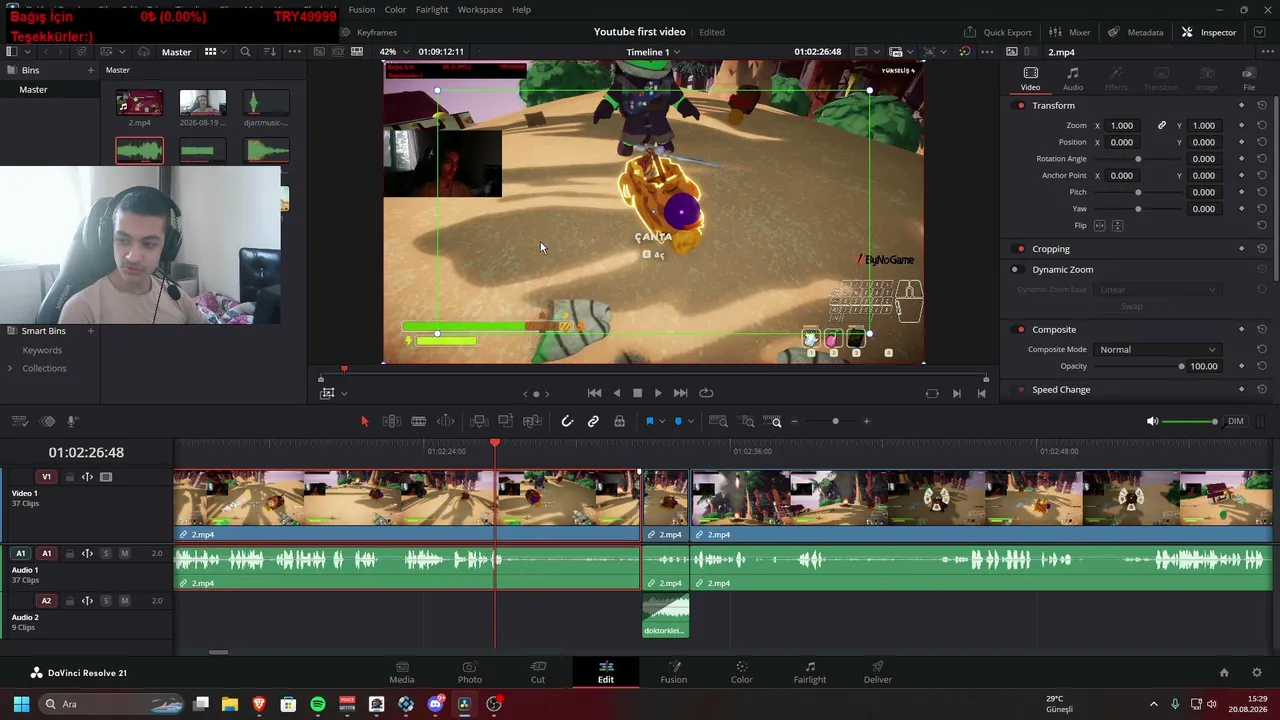Show the Mixer panel
This screenshot has width=1280, height=720.
[x=1070, y=32]
